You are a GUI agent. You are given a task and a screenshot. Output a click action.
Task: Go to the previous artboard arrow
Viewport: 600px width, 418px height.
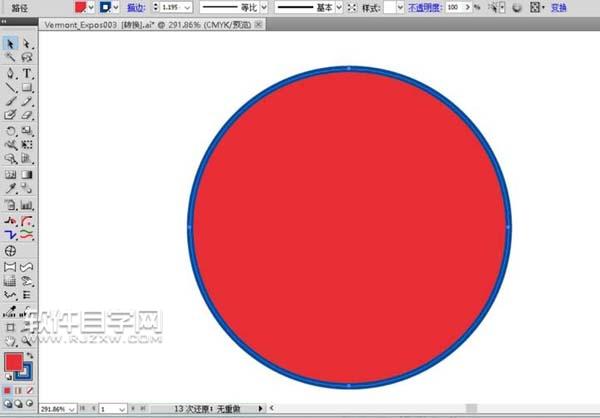click(93, 409)
